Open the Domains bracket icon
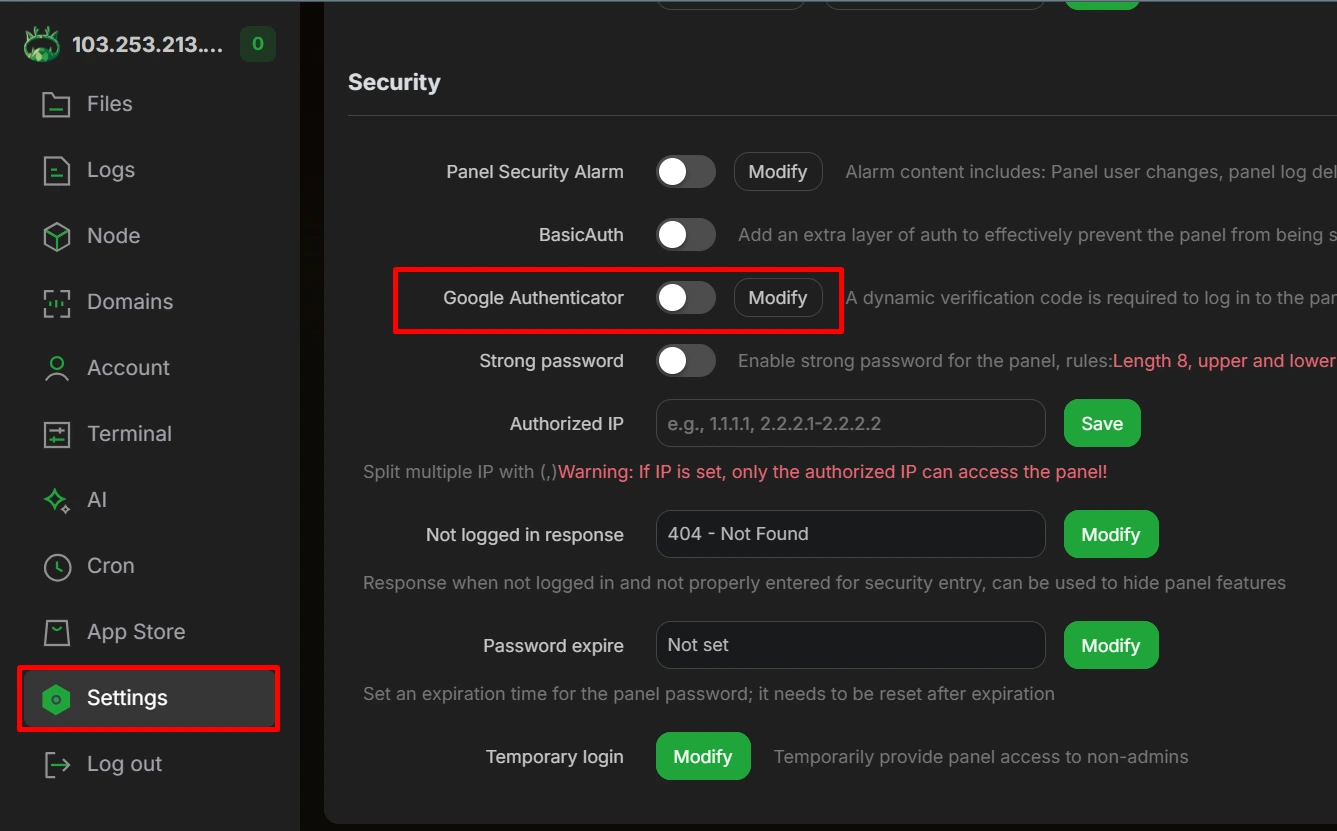This screenshot has height=831, width=1337. tap(56, 302)
